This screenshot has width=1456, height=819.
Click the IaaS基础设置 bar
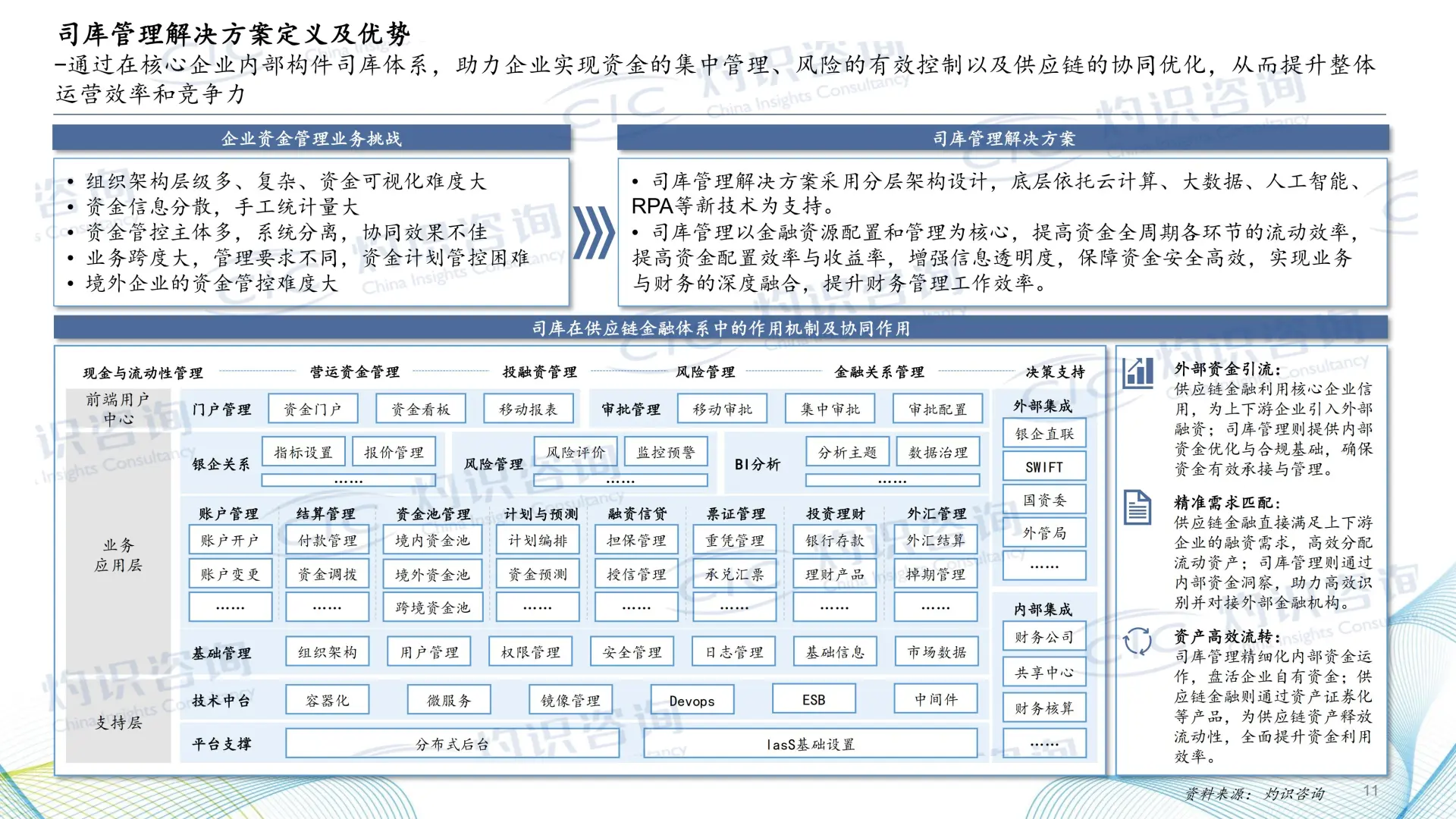click(x=810, y=744)
